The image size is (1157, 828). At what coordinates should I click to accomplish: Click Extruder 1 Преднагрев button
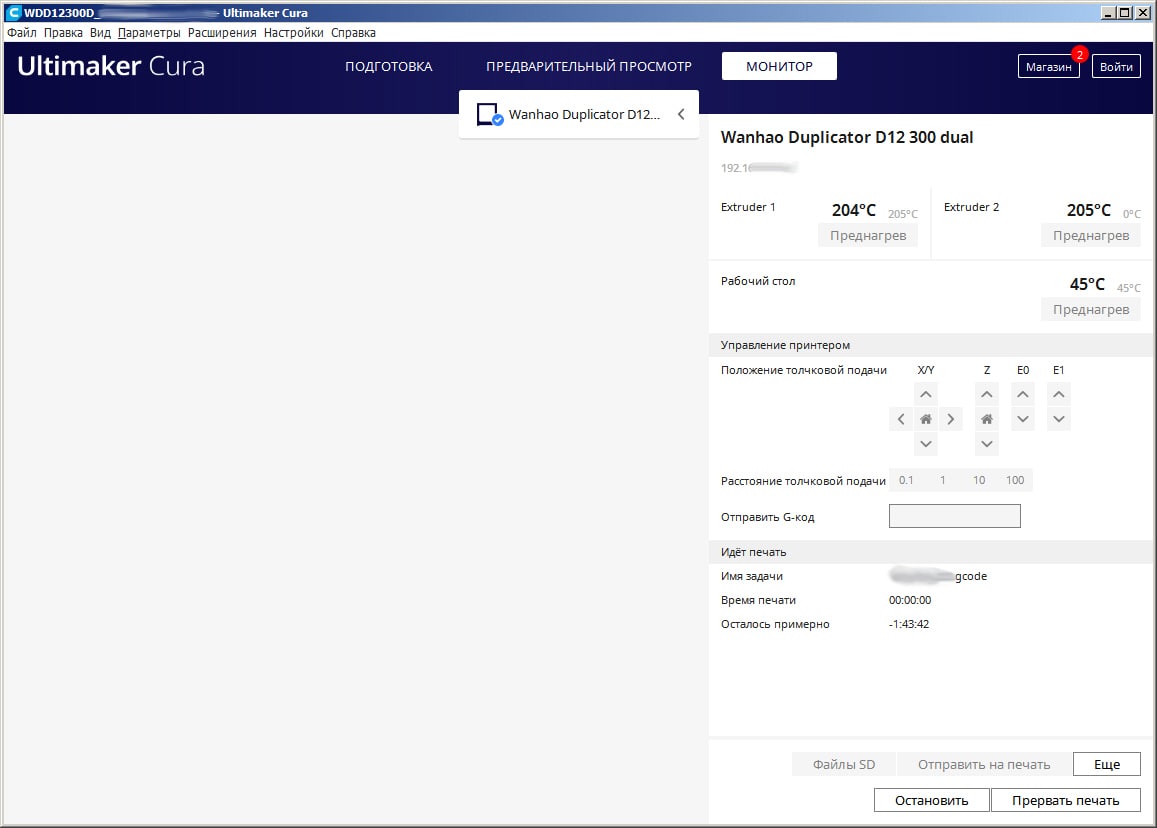(868, 235)
